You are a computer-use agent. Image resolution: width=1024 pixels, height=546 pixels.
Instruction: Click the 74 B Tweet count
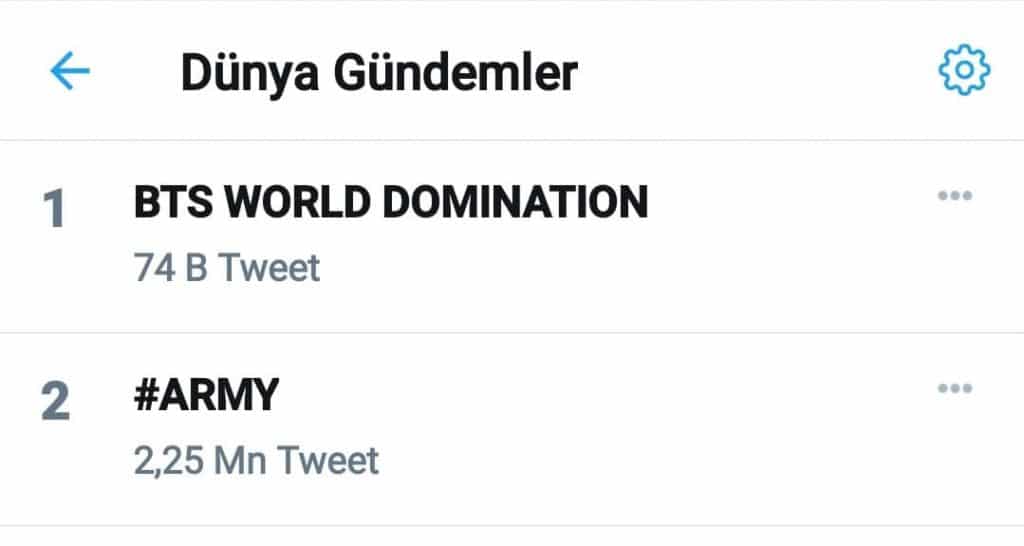(227, 268)
